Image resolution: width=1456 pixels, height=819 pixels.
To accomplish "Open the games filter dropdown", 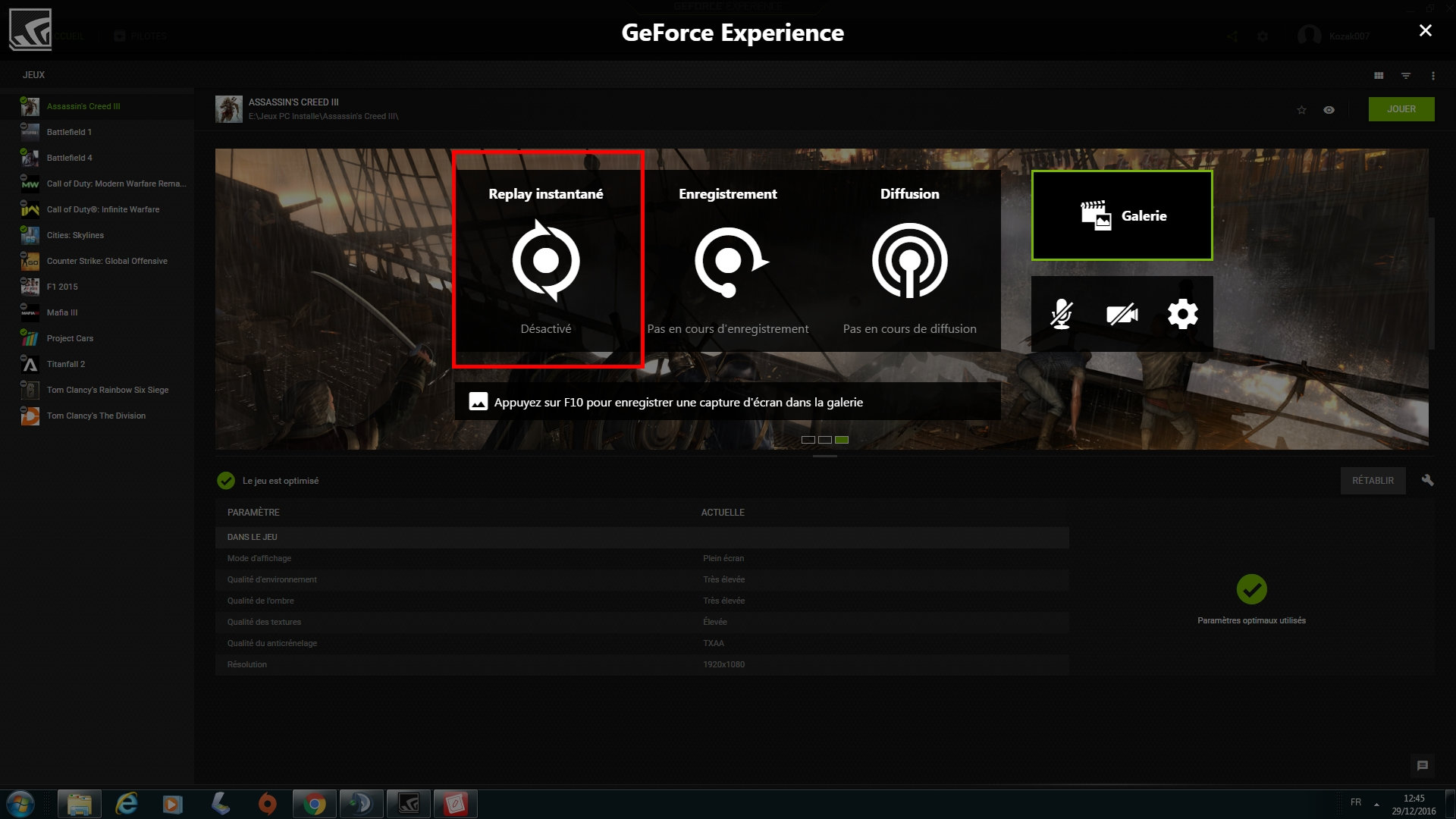I will coord(1406,76).
